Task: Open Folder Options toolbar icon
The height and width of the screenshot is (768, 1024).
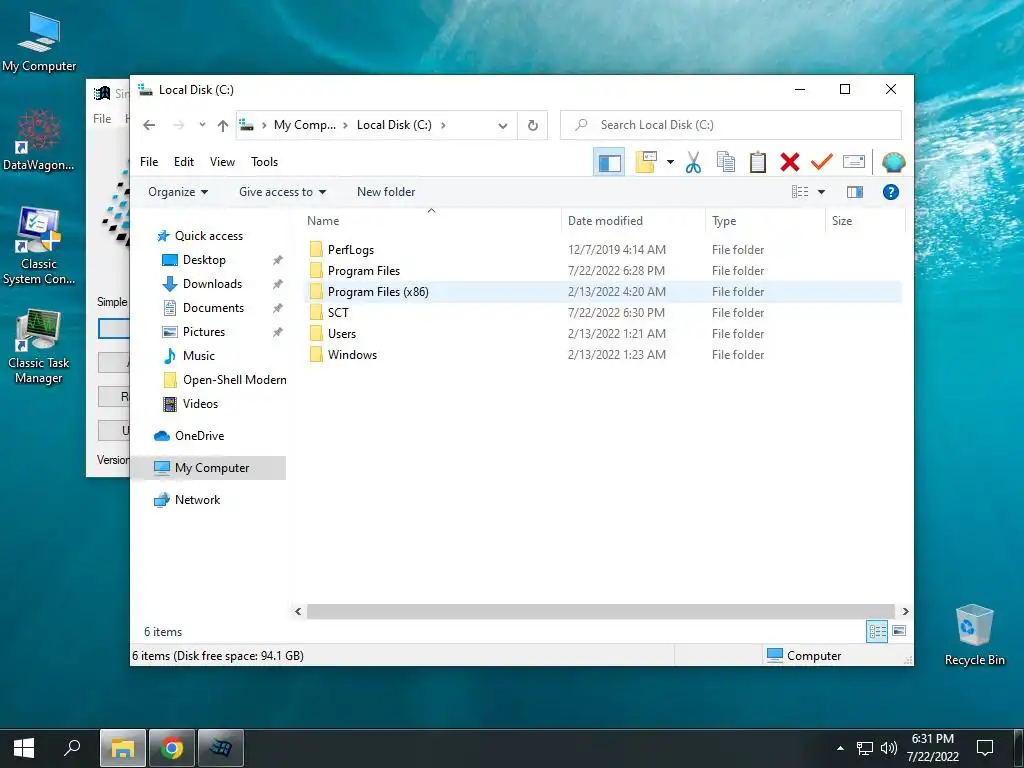Action: pyautogui.click(x=645, y=162)
